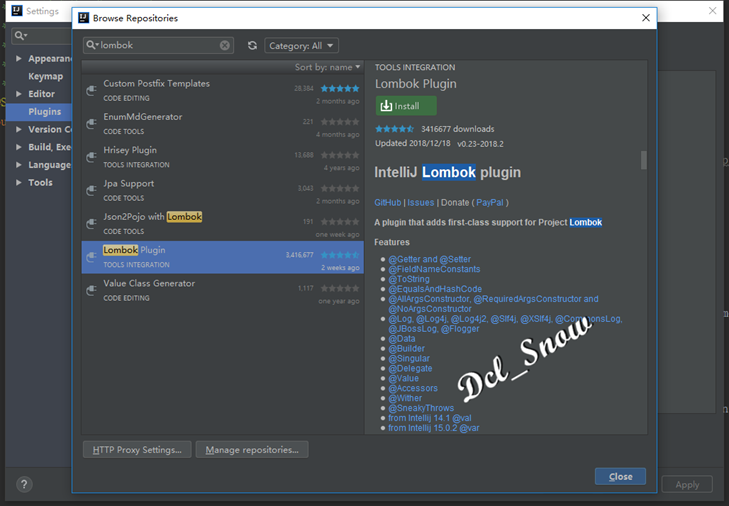Open the @Data feature link
This screenshot has height=506, width=729.
(x=402, y=339)
